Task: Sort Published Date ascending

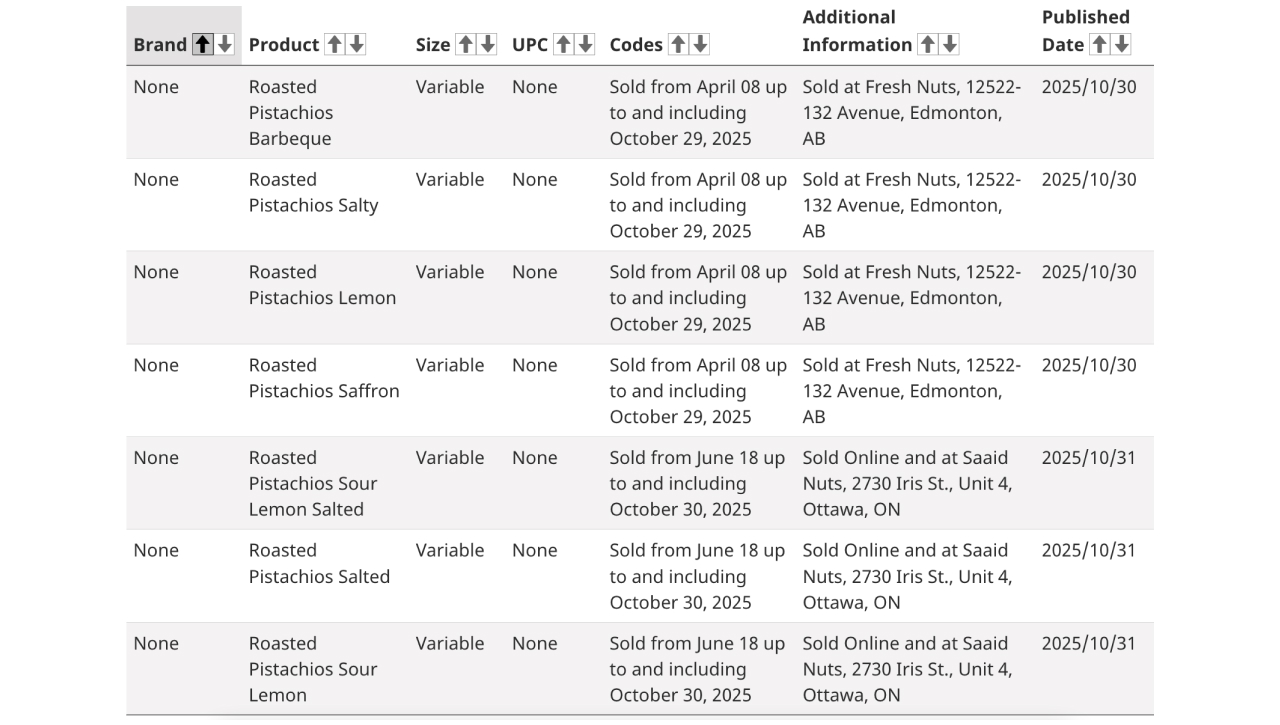Action: click(1099, 44)
